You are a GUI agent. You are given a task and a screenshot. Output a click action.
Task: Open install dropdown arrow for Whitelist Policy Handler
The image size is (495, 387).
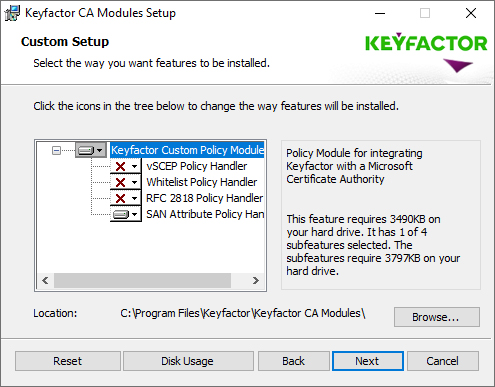pyautogui.click(x=134, y=182)
